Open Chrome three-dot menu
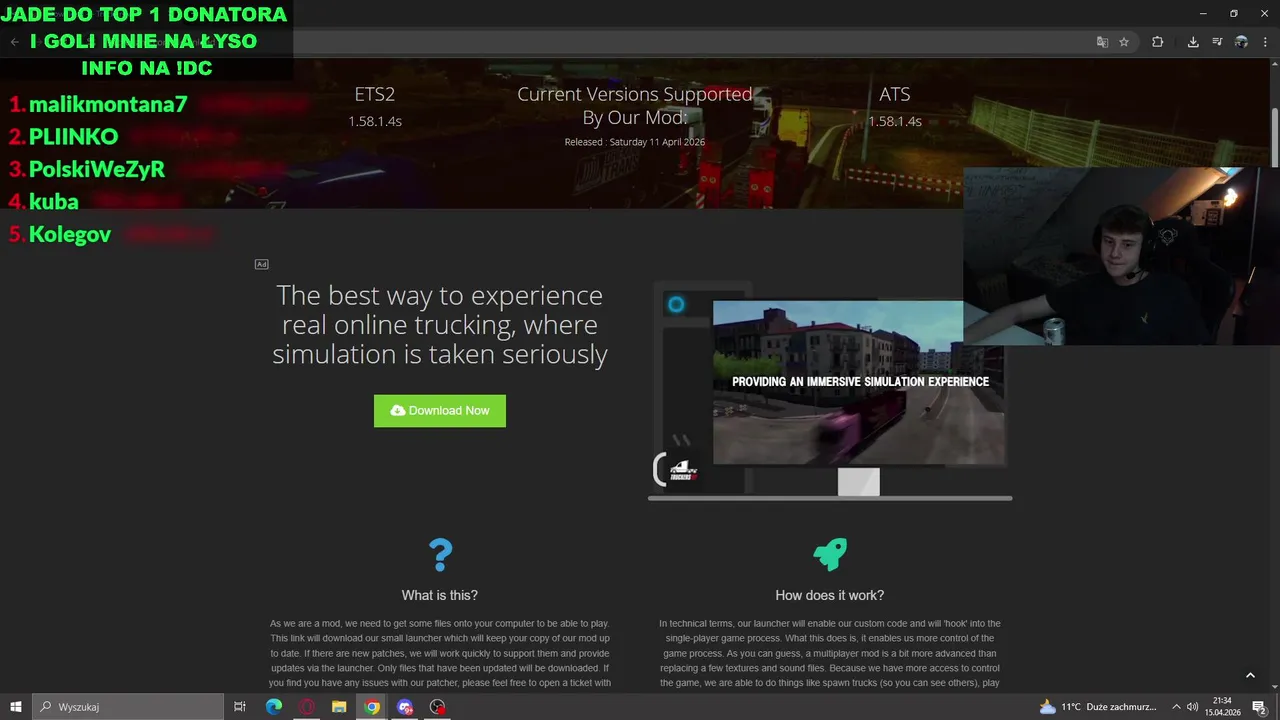 pos(1264,42)
